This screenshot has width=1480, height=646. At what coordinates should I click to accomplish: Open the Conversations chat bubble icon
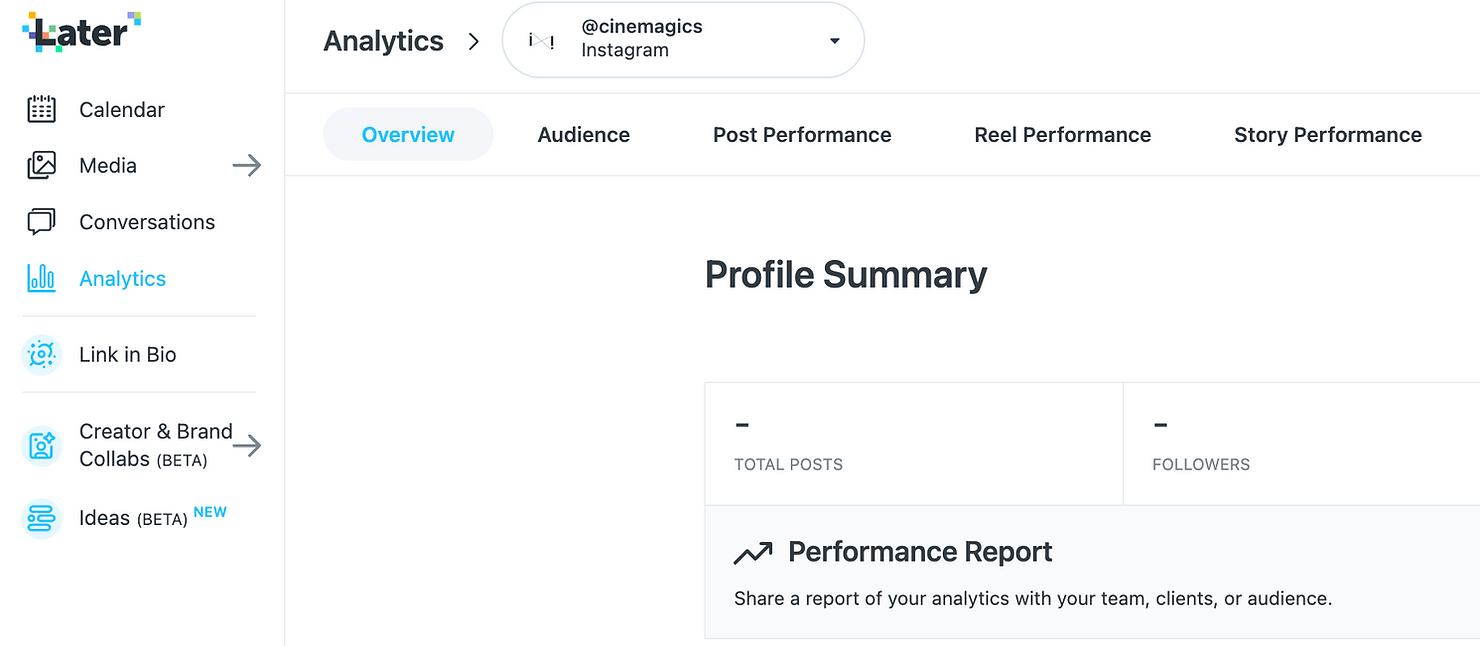tap(41, 222)
